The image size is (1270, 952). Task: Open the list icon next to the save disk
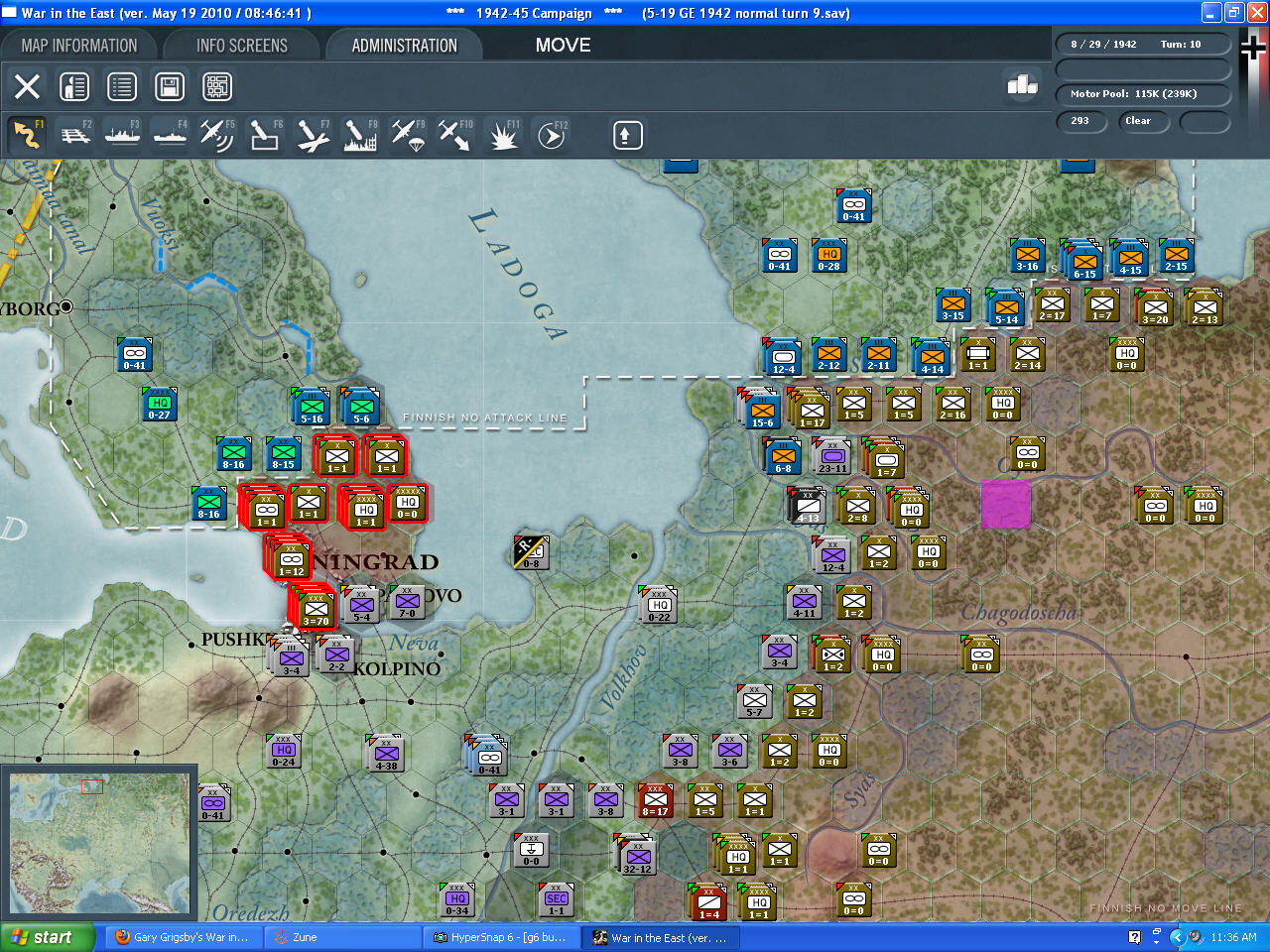pos(122,86)
